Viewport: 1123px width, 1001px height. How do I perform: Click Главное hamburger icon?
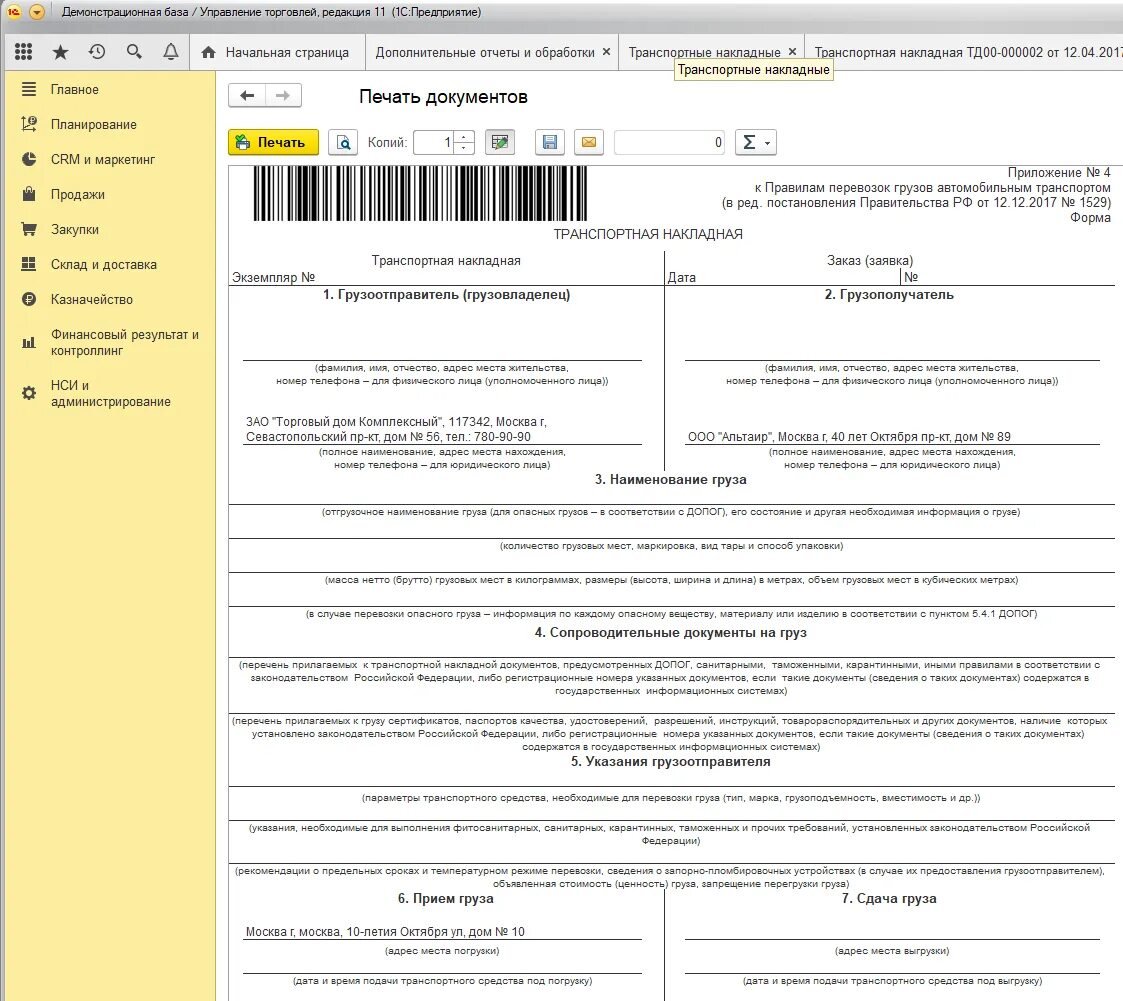point(29,90)
